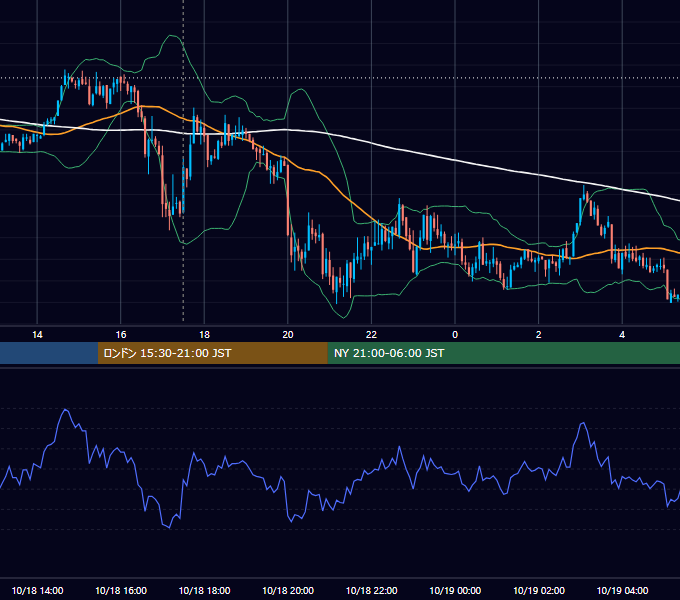The image size is (680, 600).
Task: Click the 20 hour axis label
Action: point(288,335)
